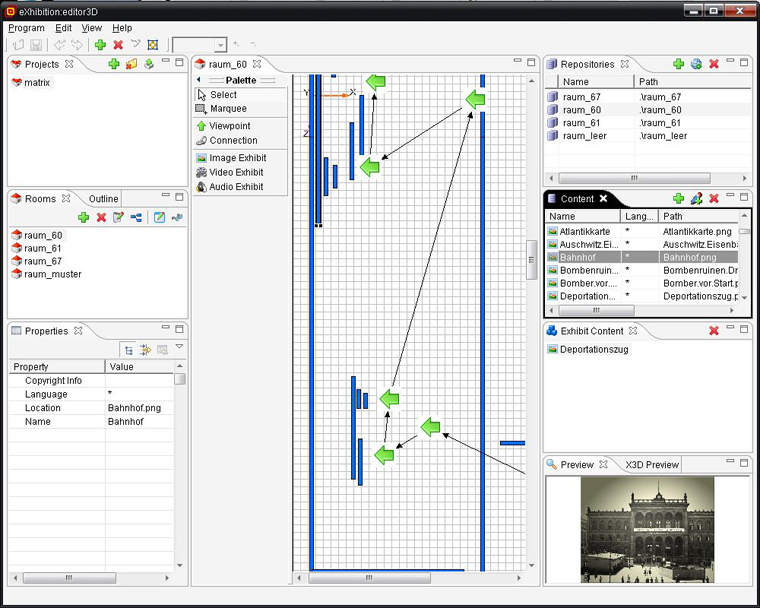
Task: Choose Video Exhibit in Palette
Action: click(241, 173)
